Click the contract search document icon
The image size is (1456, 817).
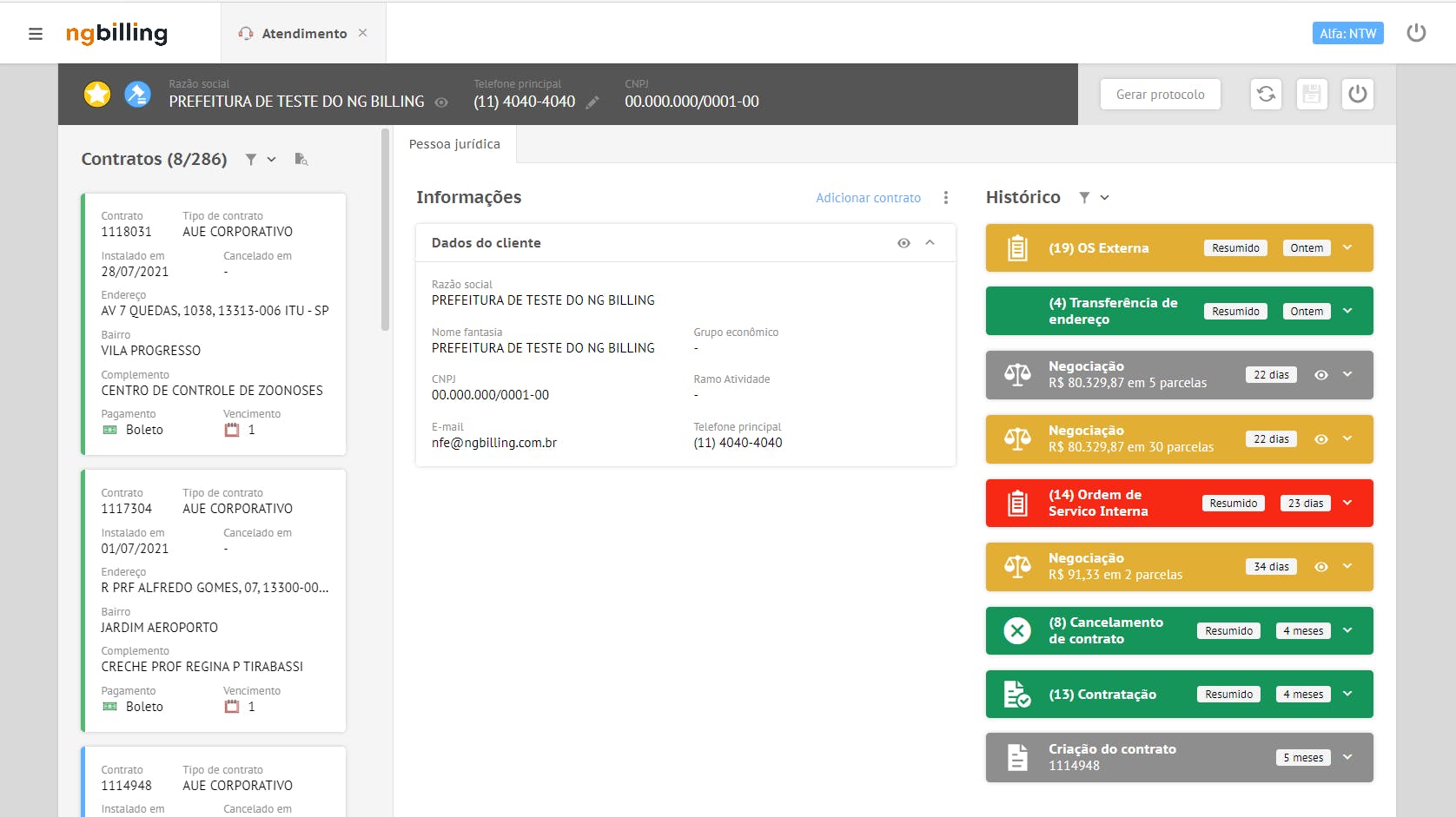301,159
